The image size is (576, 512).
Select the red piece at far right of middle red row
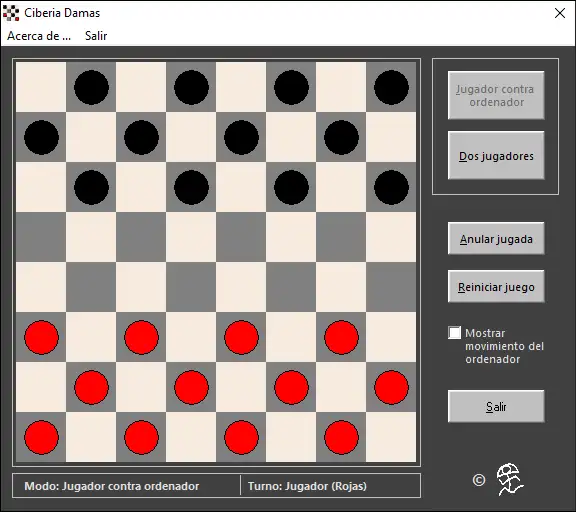click(x=391, y=387)
